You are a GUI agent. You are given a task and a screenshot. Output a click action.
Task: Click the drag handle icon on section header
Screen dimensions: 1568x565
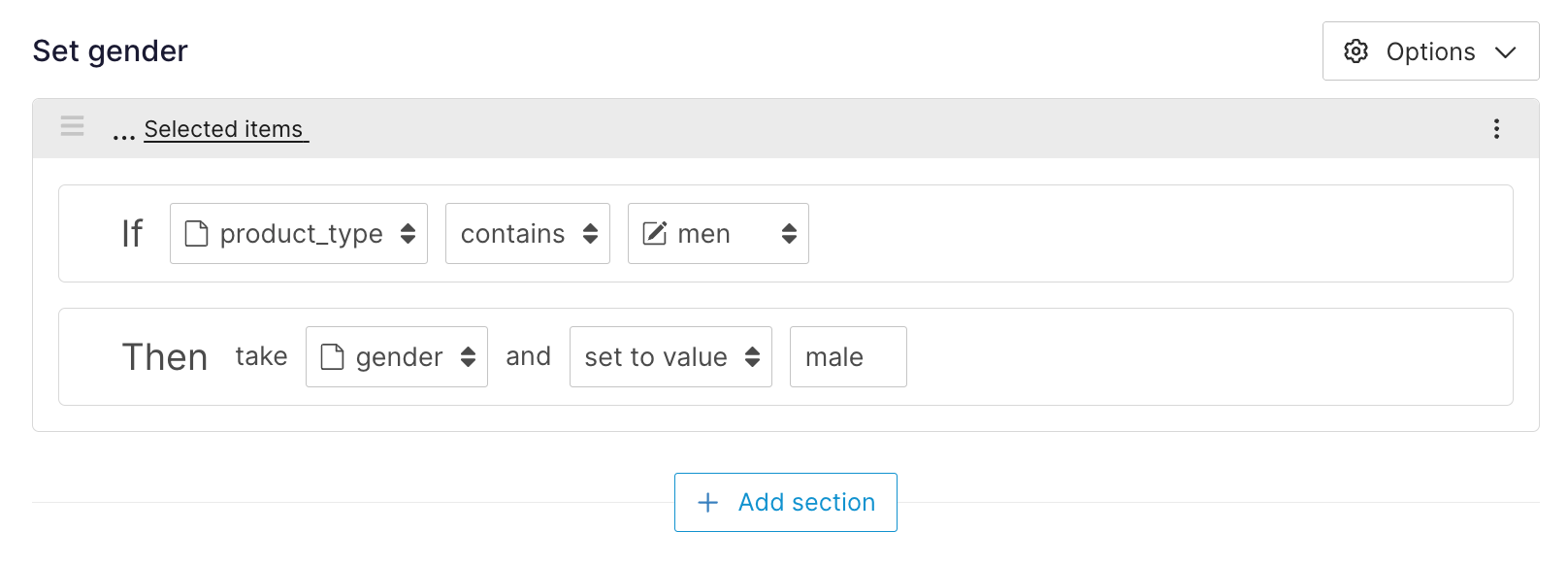pos(73,126)
